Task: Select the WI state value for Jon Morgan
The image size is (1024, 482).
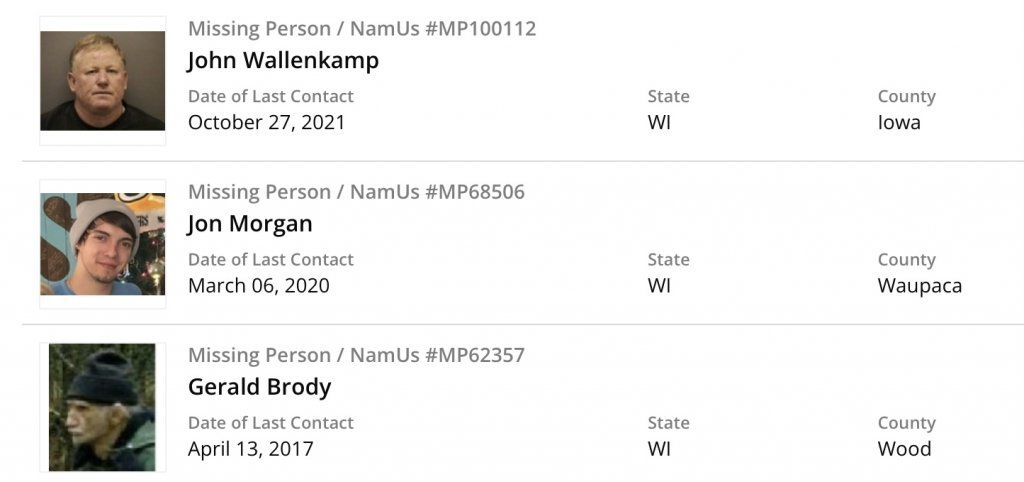Action: (659, 286)
